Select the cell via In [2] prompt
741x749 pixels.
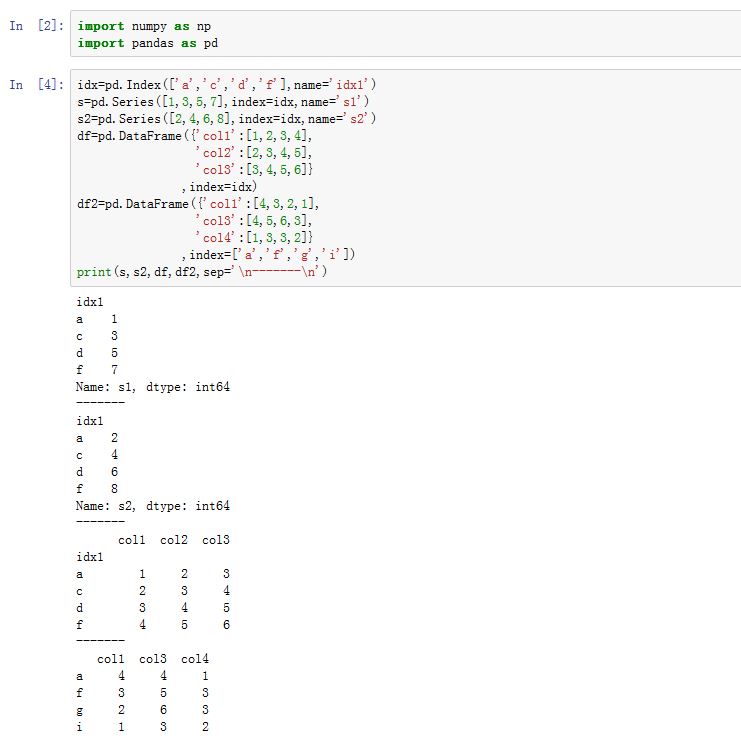click(34, 26)
